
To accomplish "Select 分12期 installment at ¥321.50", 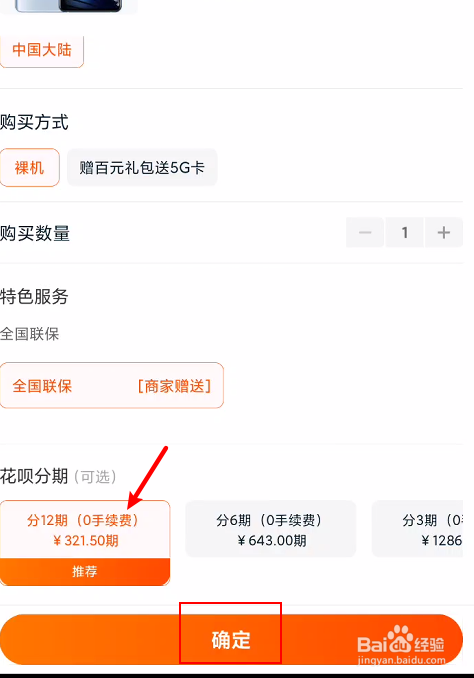I will [x=85, y=529].
